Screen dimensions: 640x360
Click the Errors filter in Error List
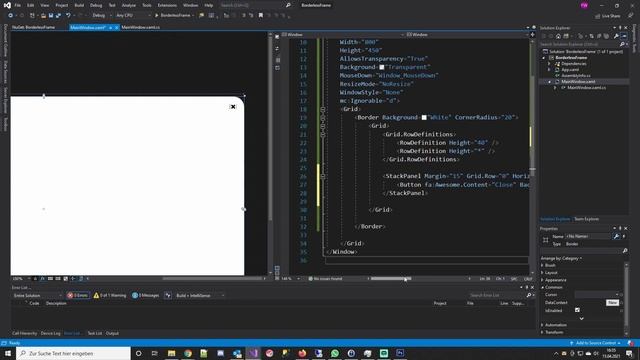pos(78,295)
